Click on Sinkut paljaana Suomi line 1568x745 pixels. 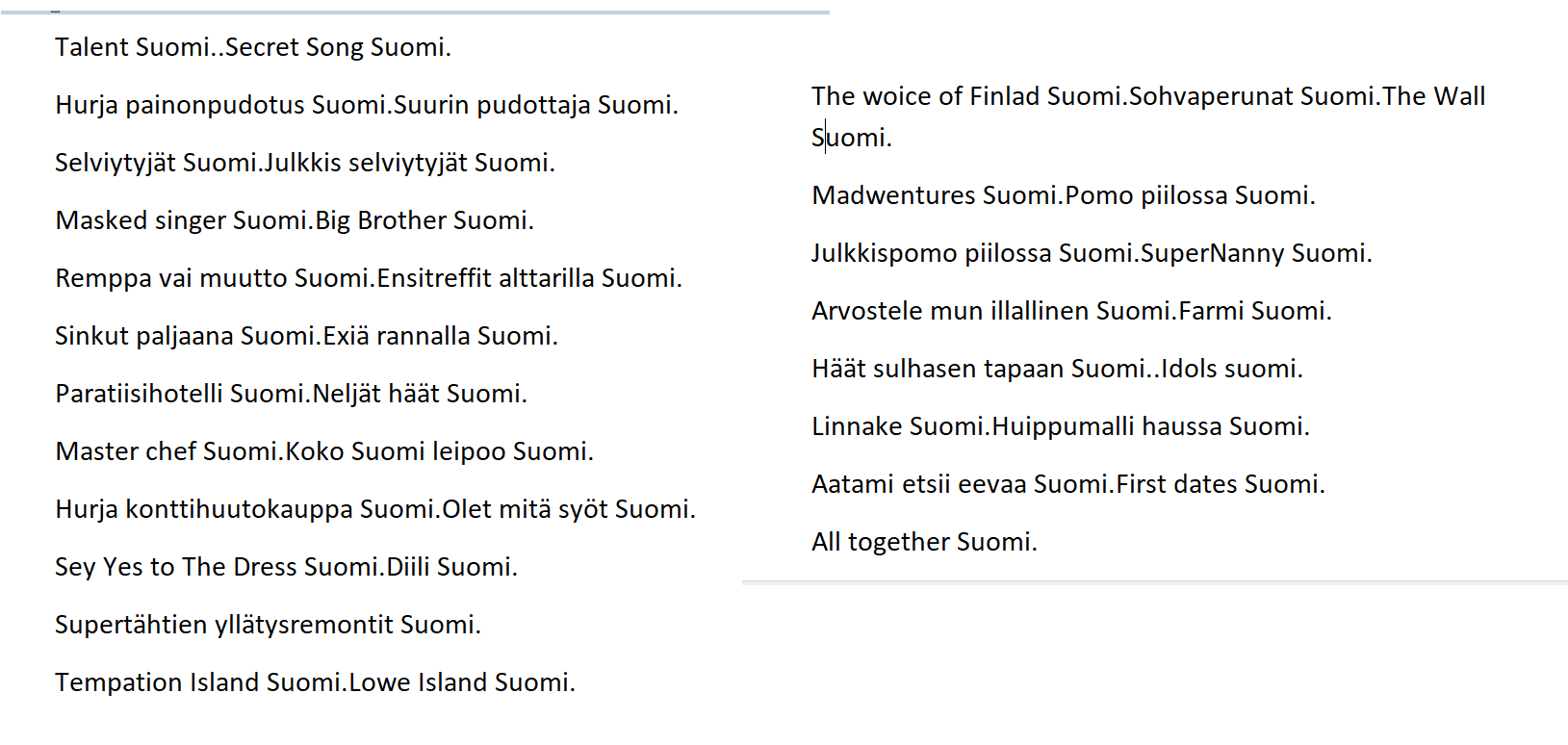click(x=307, y=336)
